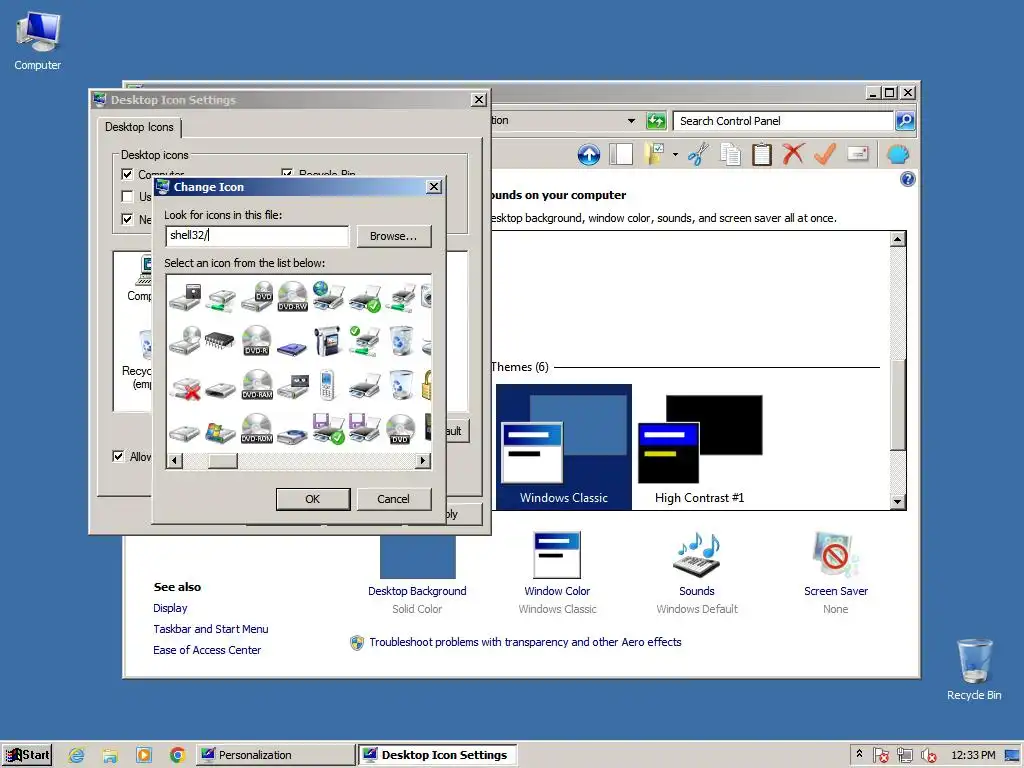This screenshot has width=1024, height=768.
Task: Select the camcorder icon
Action: click(x=328, y=341)
